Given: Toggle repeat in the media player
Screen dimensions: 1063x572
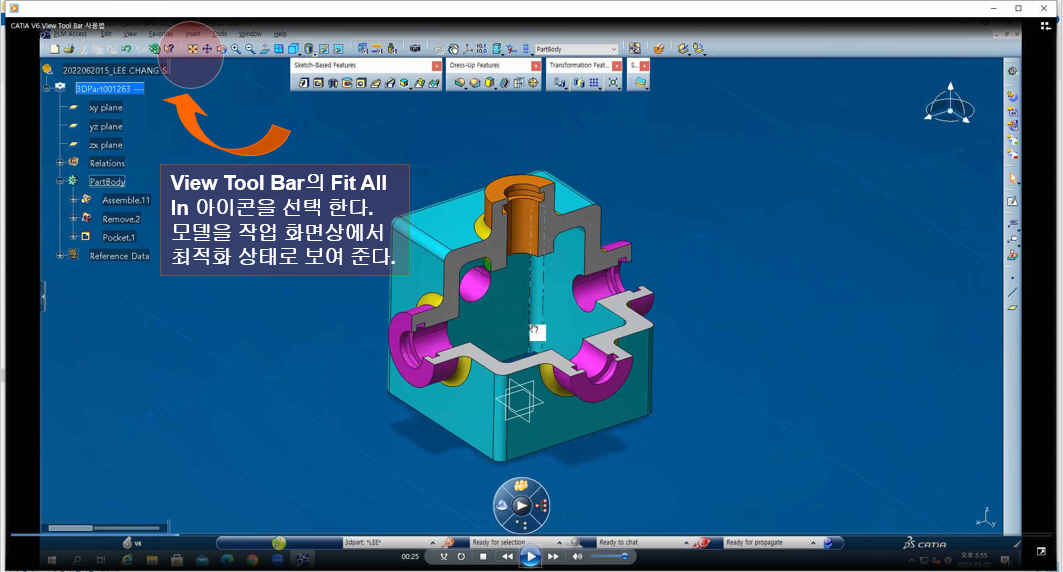Looking at the screenshot, I should [x=461, y=556].
